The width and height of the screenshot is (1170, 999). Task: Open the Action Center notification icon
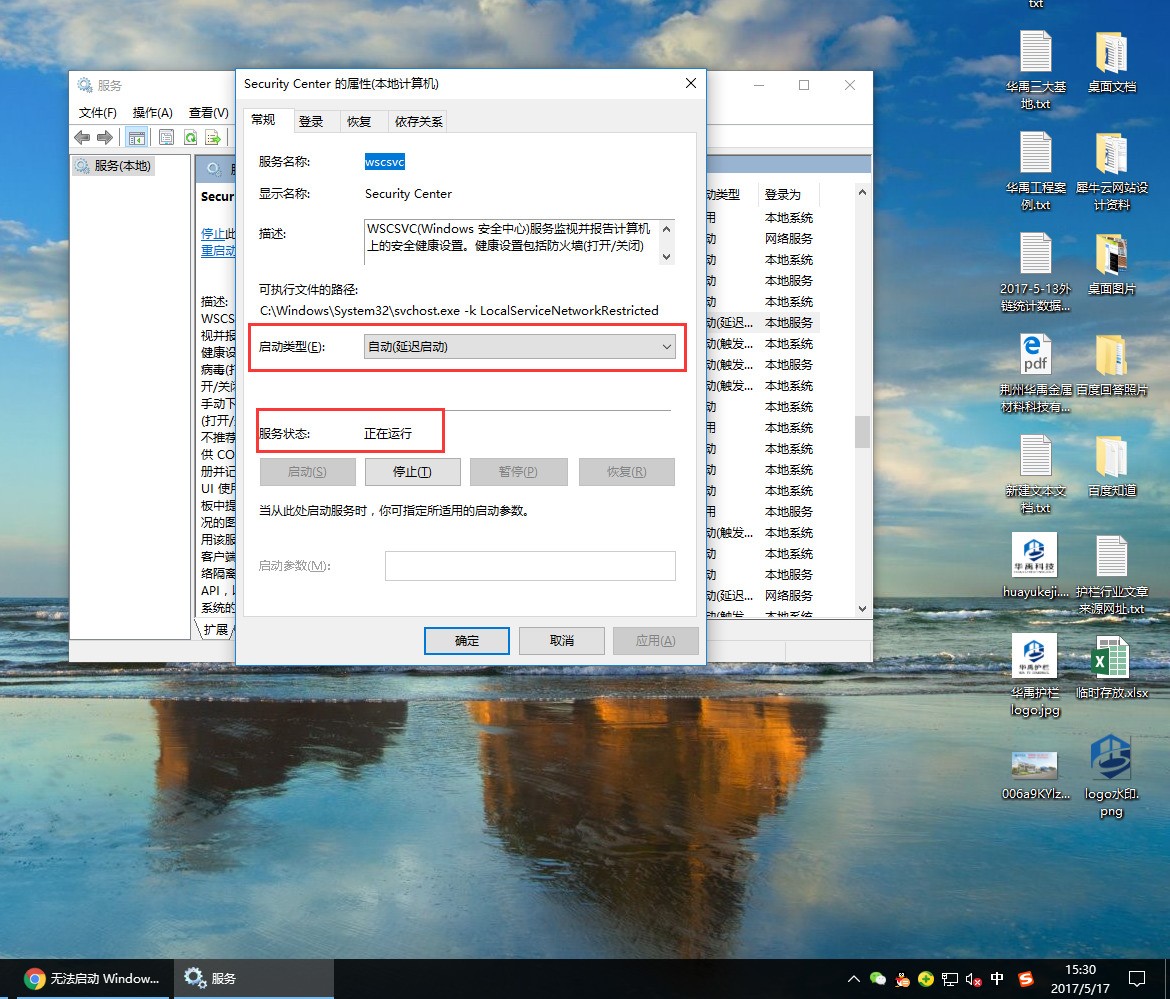[1136, 979]
